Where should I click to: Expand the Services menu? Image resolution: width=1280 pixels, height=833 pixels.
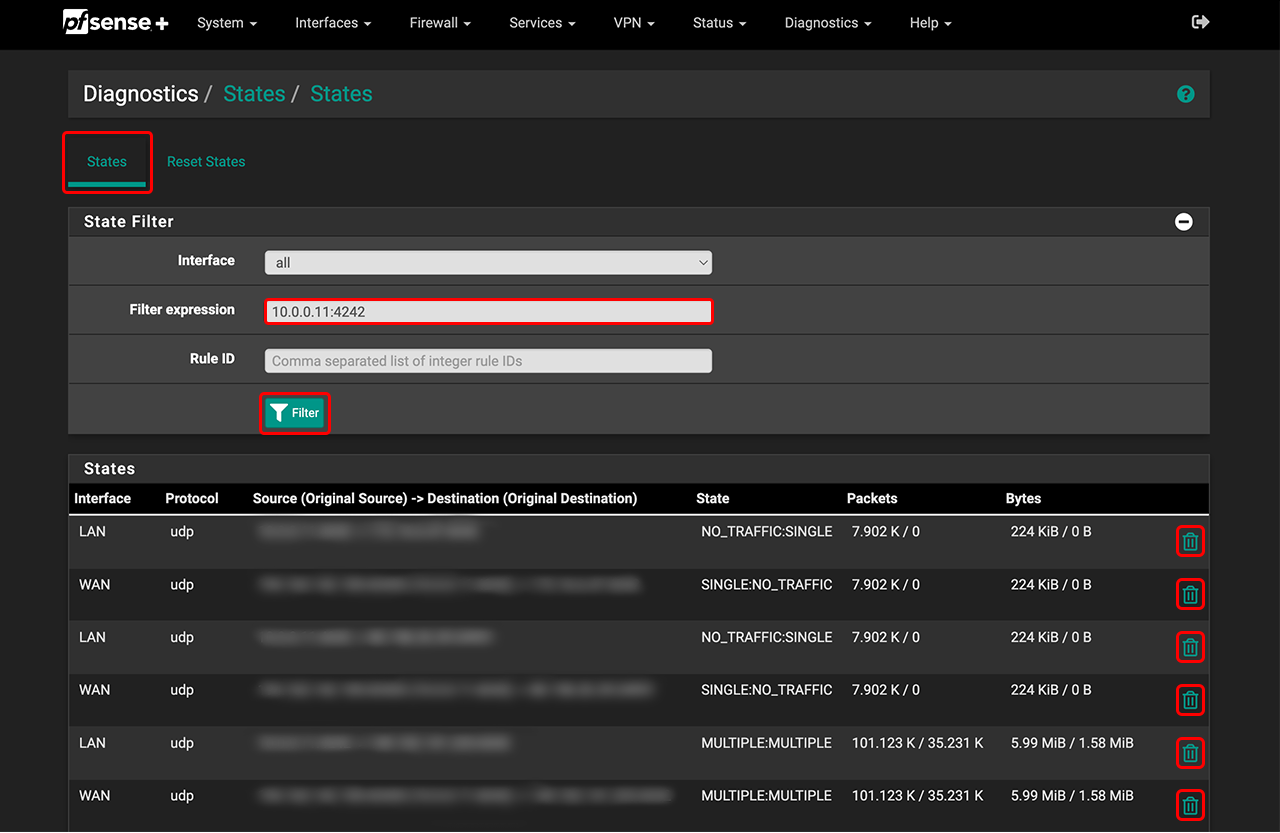541,22
